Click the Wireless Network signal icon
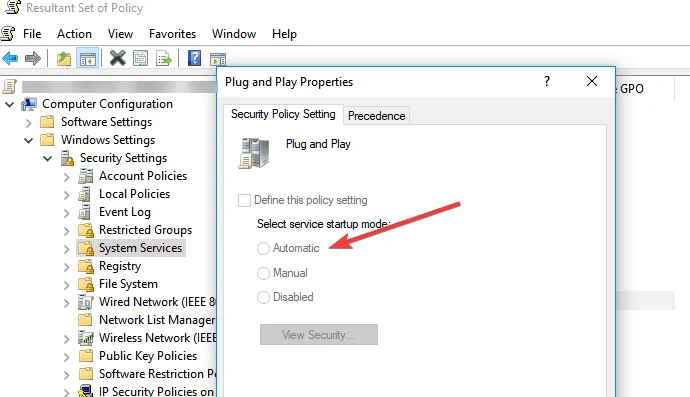The image size is (690, 397). [x=86, y=338]
